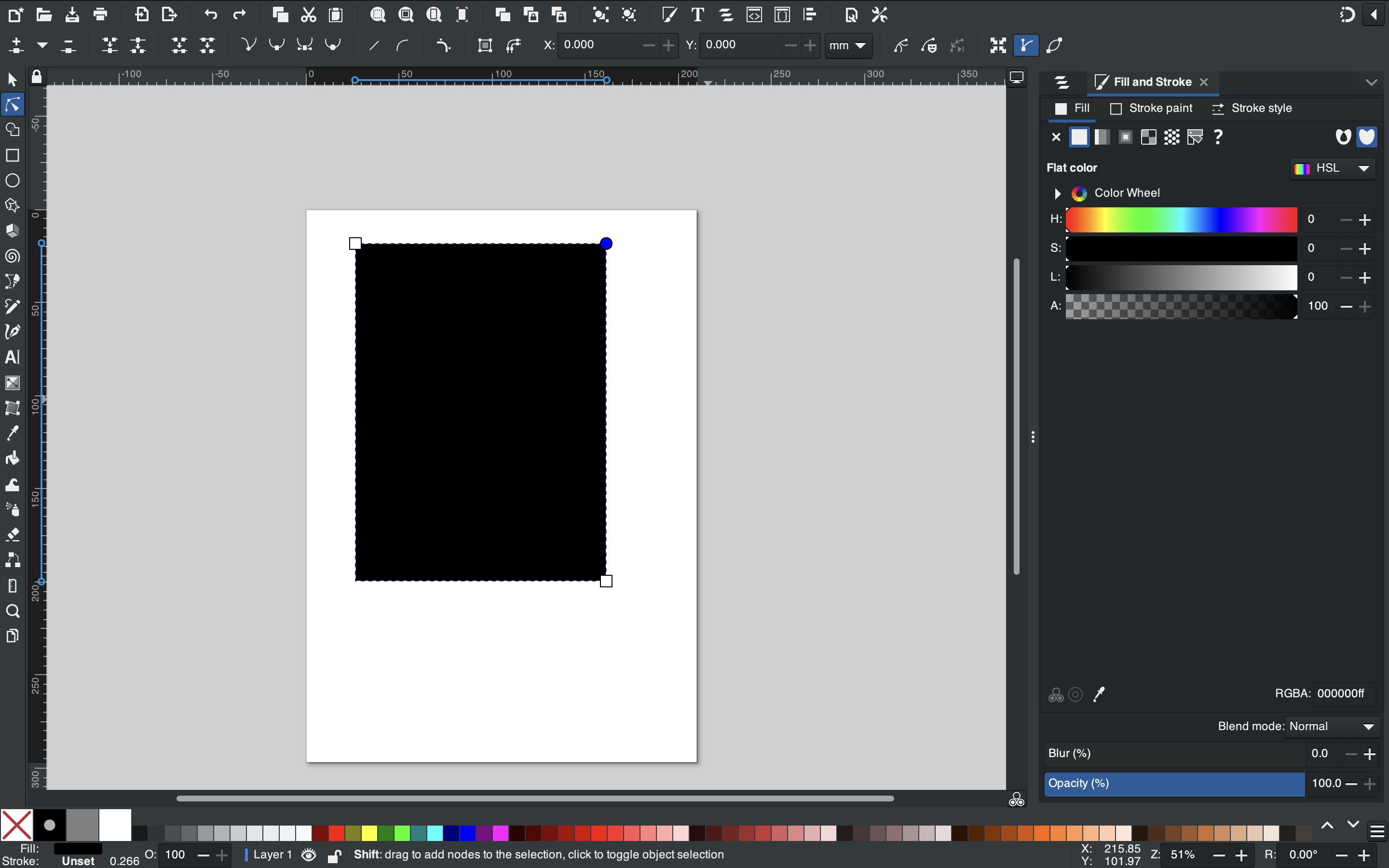1389x868 pixels.
Task: Select the Node editing tool
Action: tap(13, 105)
